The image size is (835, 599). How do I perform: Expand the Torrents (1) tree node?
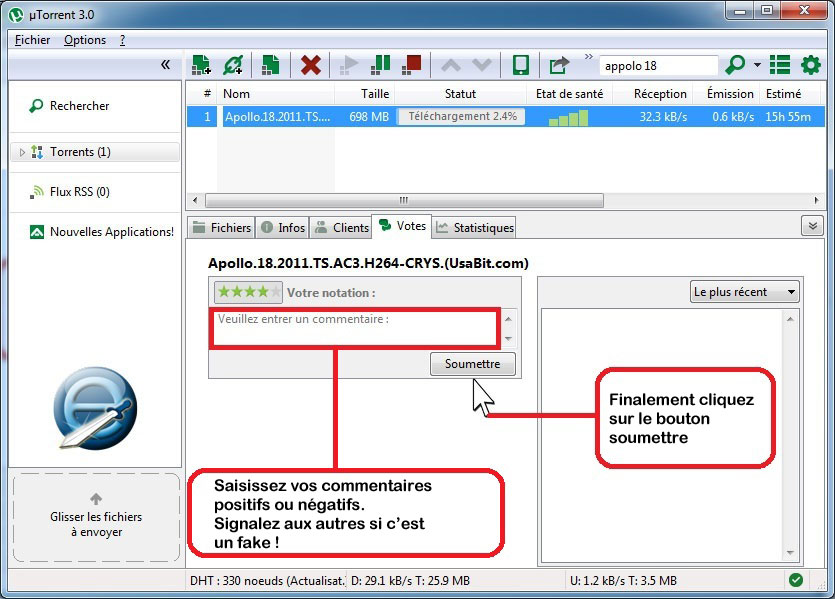pyautogui.click(x=22, y=152)
